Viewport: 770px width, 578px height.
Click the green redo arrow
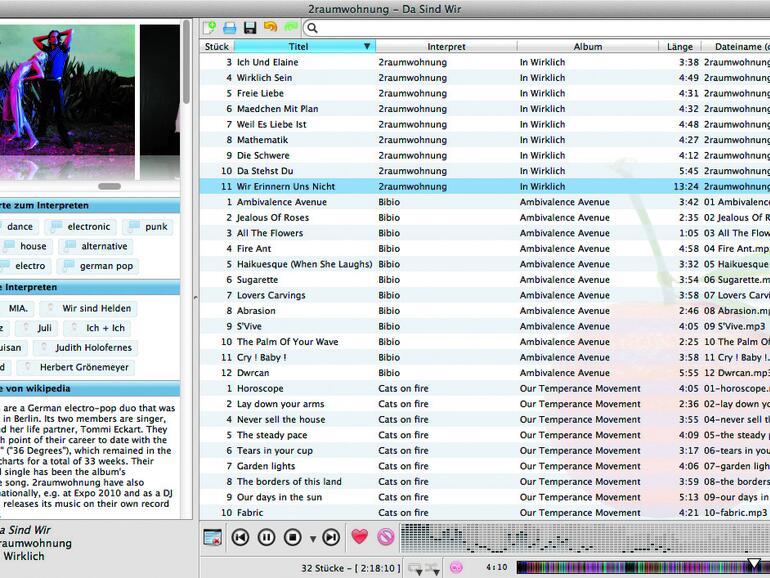(291, 27)
